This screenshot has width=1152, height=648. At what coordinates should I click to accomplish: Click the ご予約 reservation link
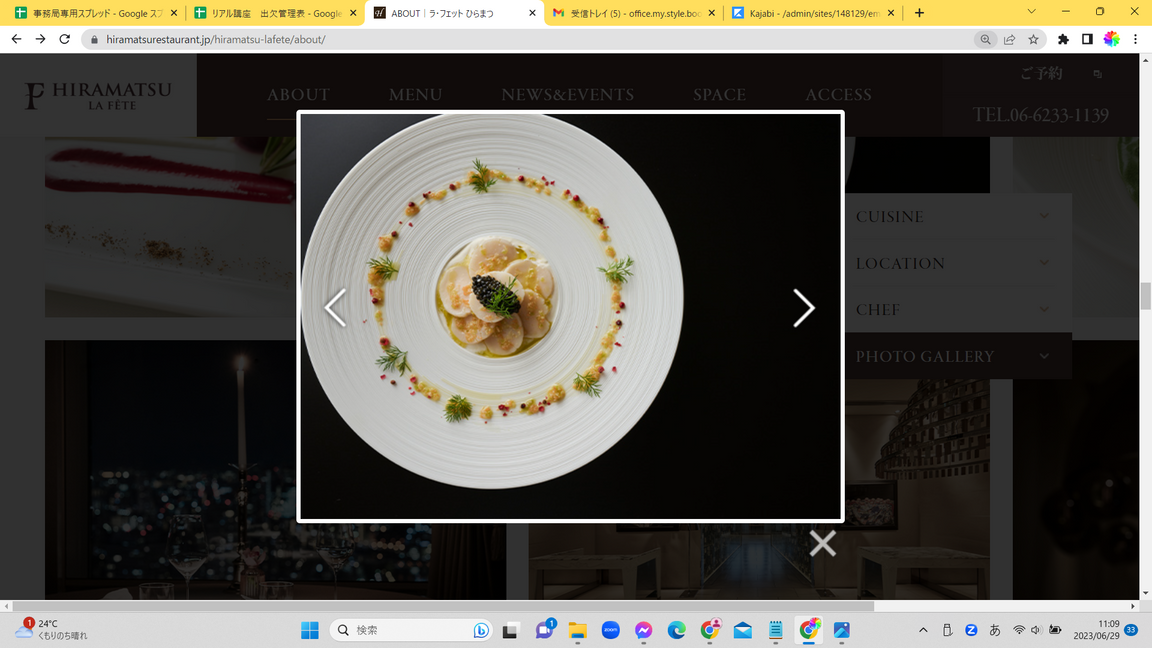pos(1041,73)
